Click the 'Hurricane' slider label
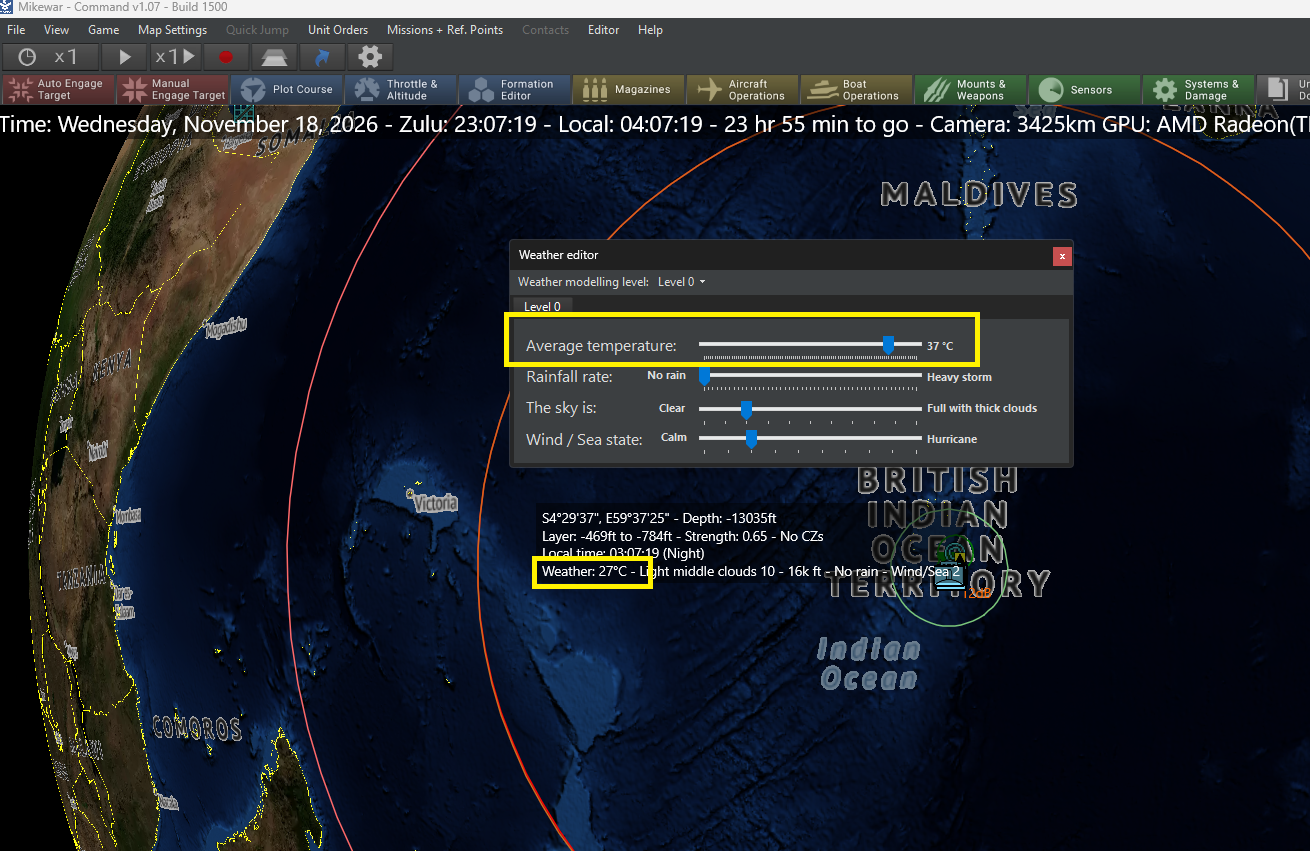The height and width of the screenshot is (851, 1310). click(x=952, y=439)
